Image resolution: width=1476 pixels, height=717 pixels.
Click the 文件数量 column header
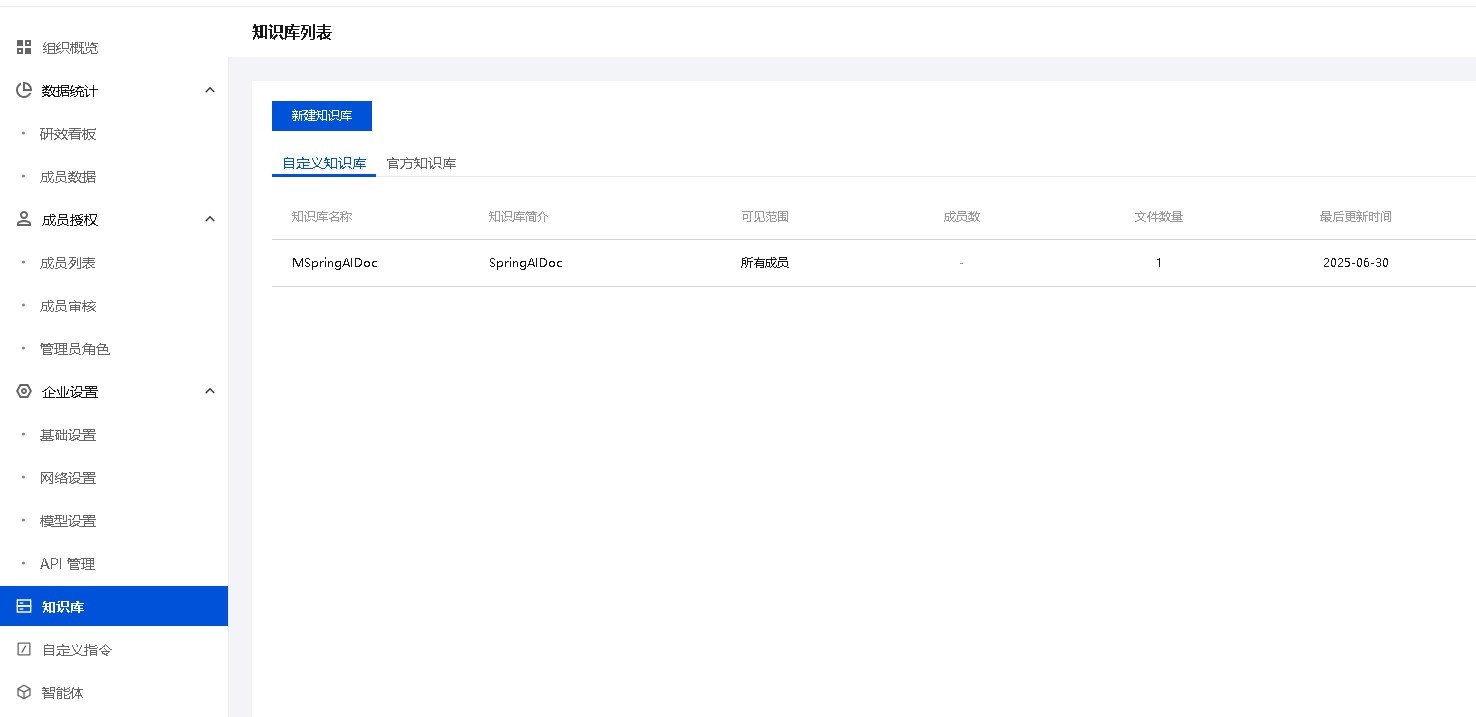[1159, 217]
